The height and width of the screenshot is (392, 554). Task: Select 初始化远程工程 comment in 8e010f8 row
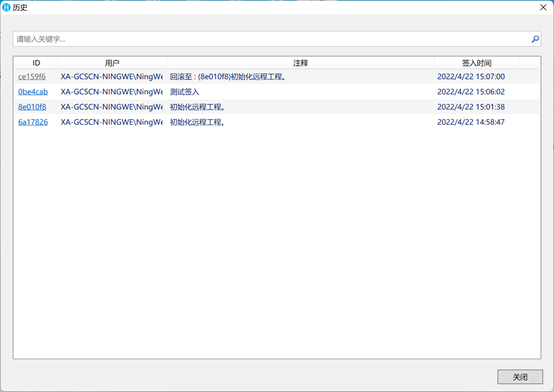[x=197, y=107]
